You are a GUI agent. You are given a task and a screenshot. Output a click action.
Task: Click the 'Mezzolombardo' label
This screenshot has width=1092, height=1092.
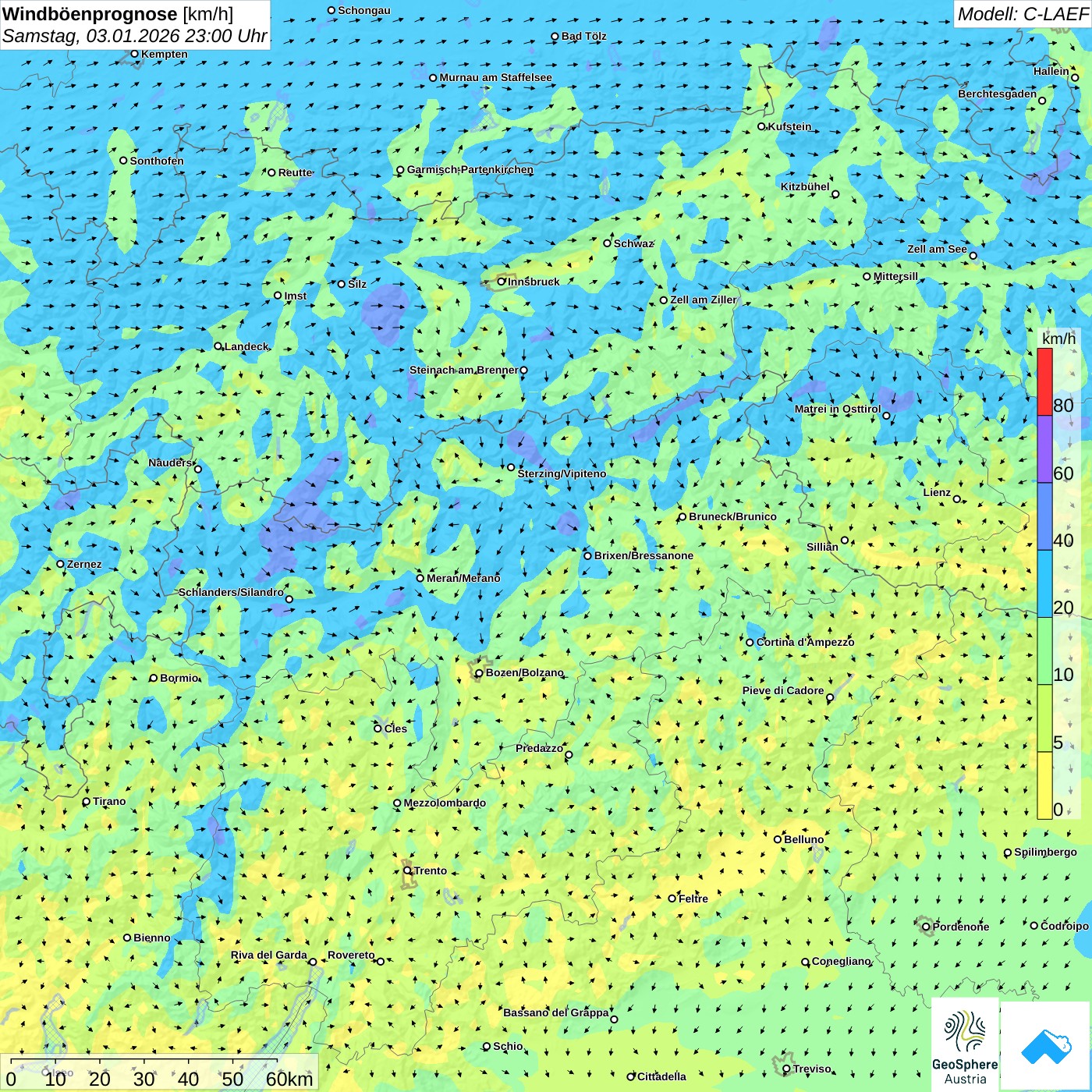(445, 803)
